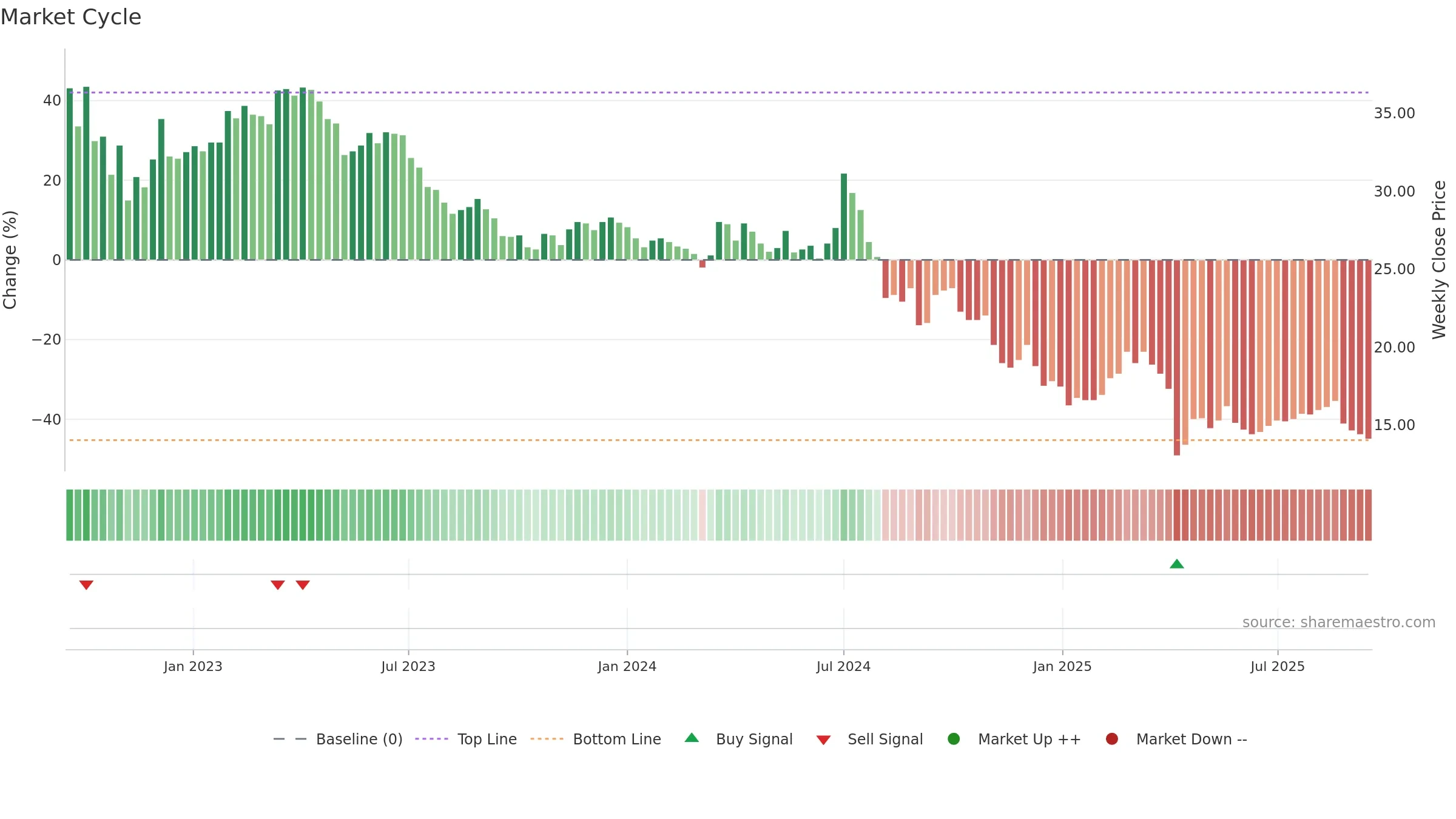The height and width of the screenshot is (819, 1456).
Task: Click the Jan 2025 x-axis label
Action: coord(1062,667)
